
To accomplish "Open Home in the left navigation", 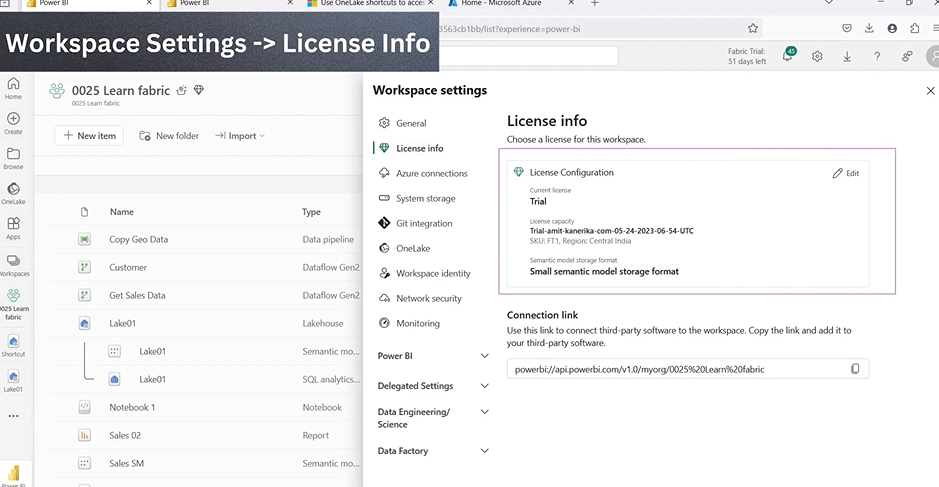I will coord(13,87).
